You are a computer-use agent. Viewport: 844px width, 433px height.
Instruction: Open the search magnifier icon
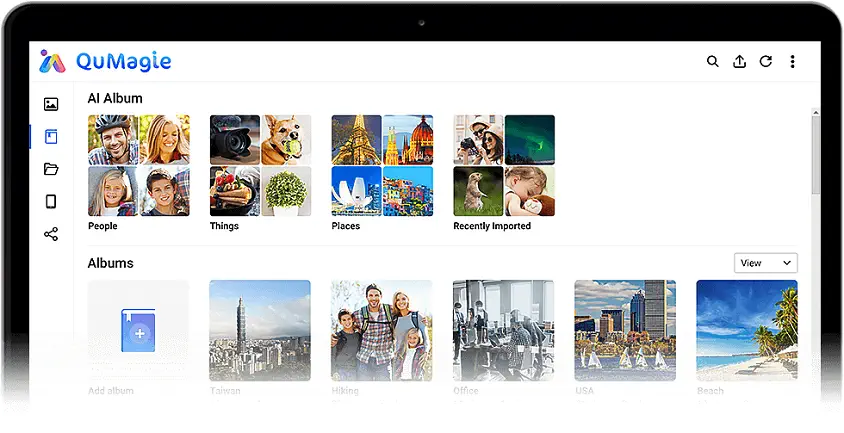point(713,61)
